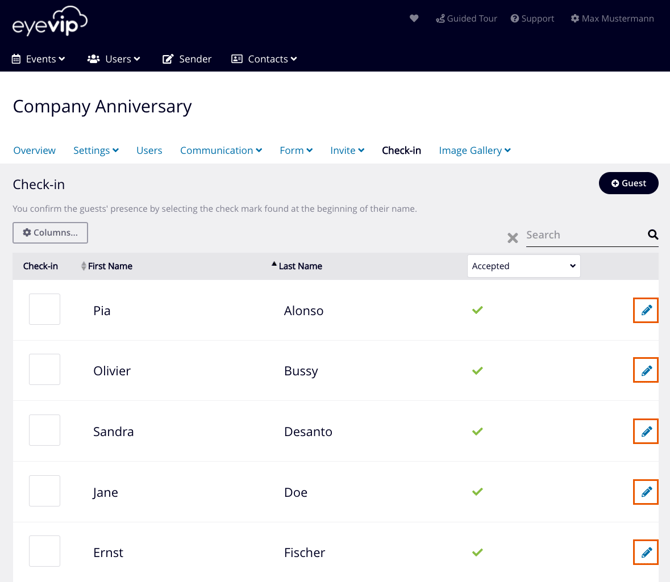Tick check-in box for Olivier Bussy
Screen dimensions: 670x582
pyautogui.click(x=45, y=370)
